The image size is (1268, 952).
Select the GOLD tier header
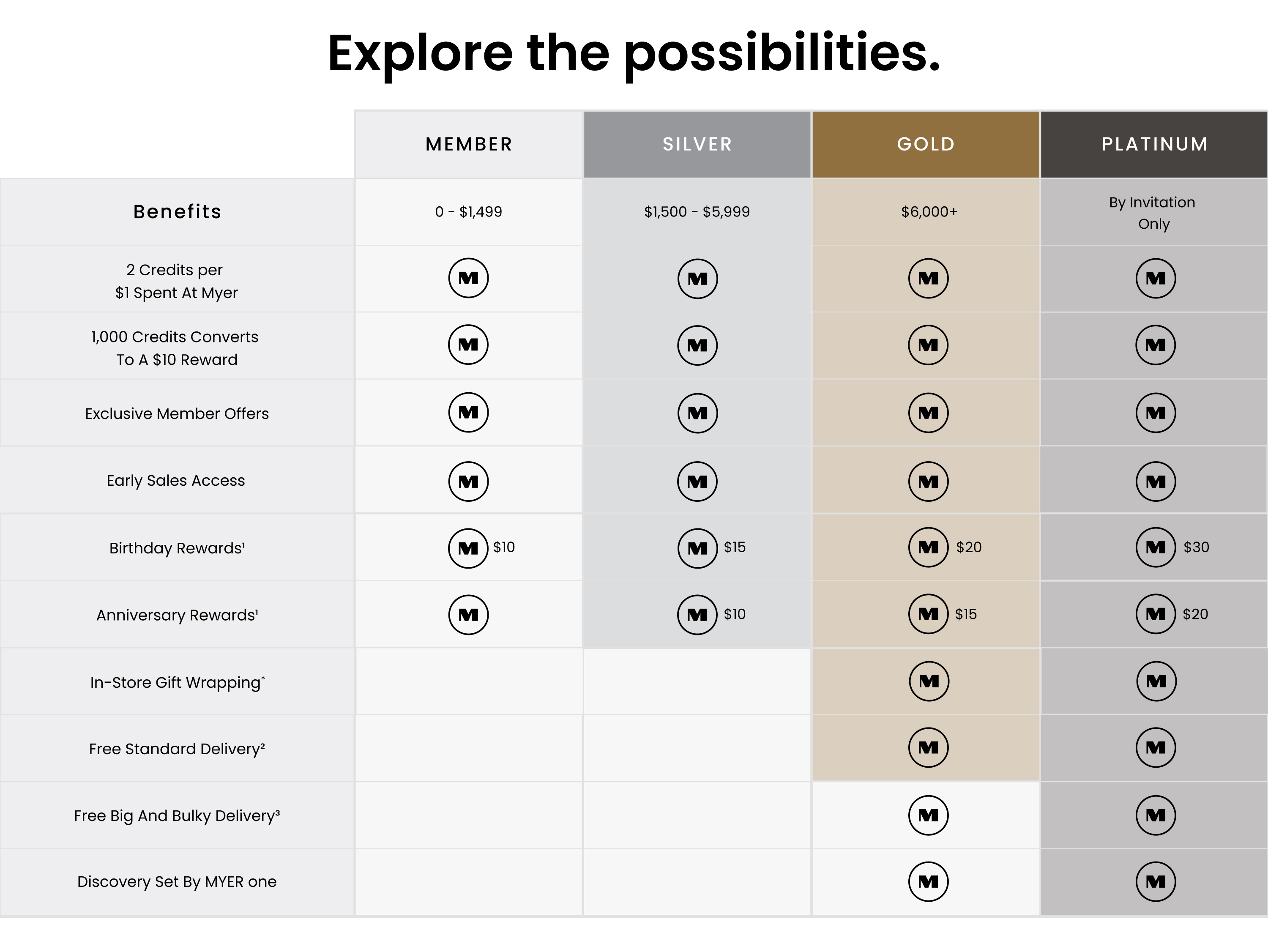tap(926, 144)
